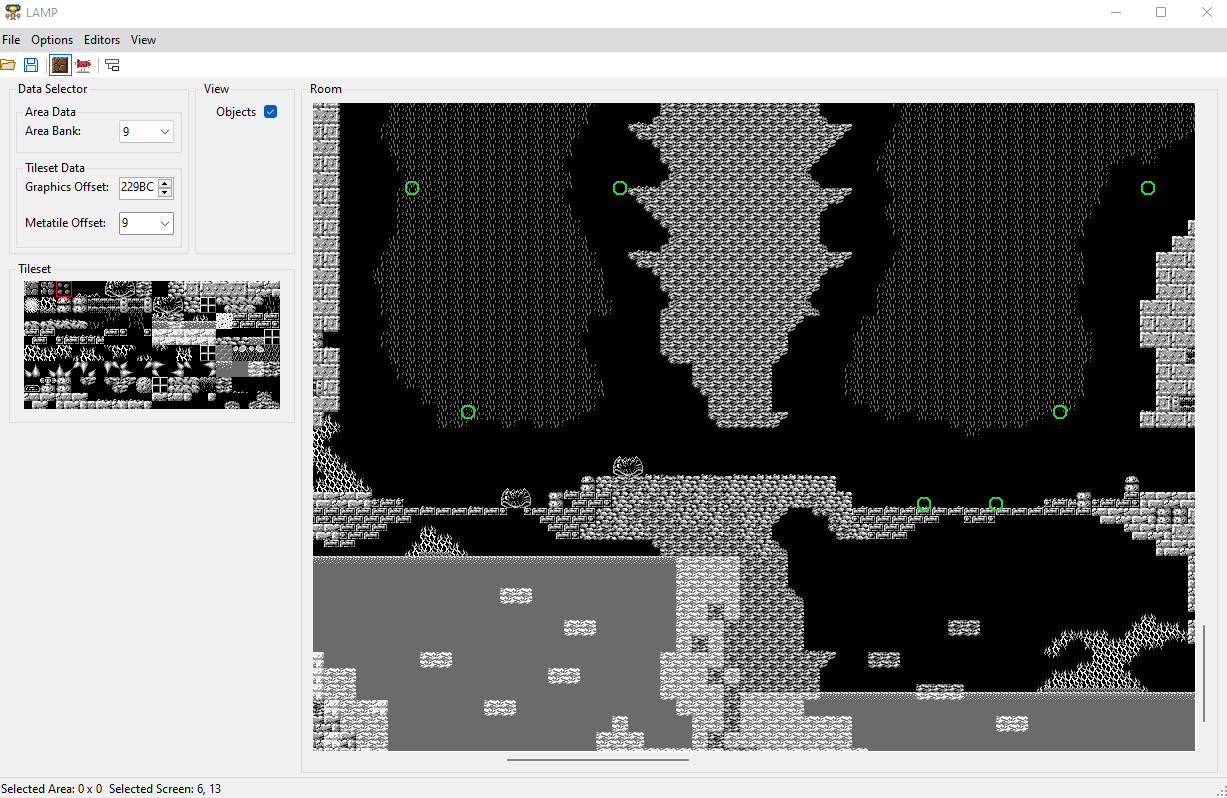Select the red-highlighted tile in the Tileset
The height and width of the screenshot is (798, 1227).
64,289
